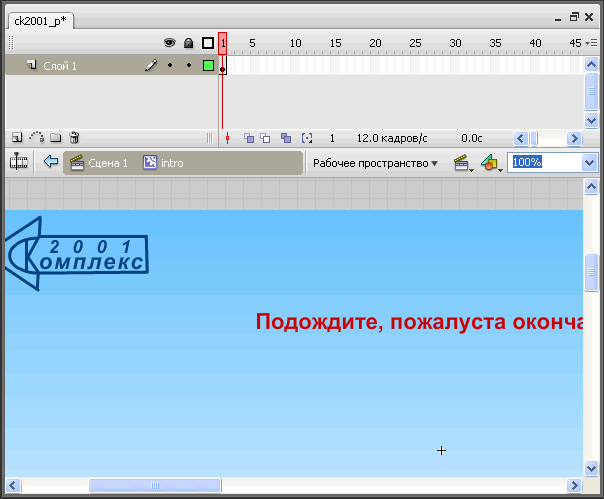Click the timeline vertical scrollbar thumb
604x499 pixels.
[x=591, y=91]
